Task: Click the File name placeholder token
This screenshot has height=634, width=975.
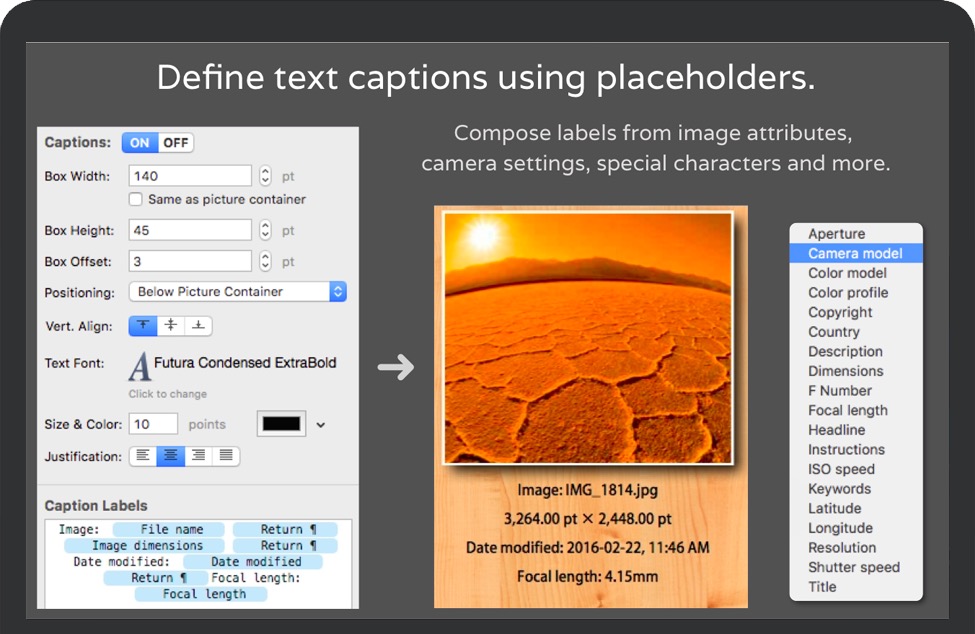Action: click(x=169, y=530)
